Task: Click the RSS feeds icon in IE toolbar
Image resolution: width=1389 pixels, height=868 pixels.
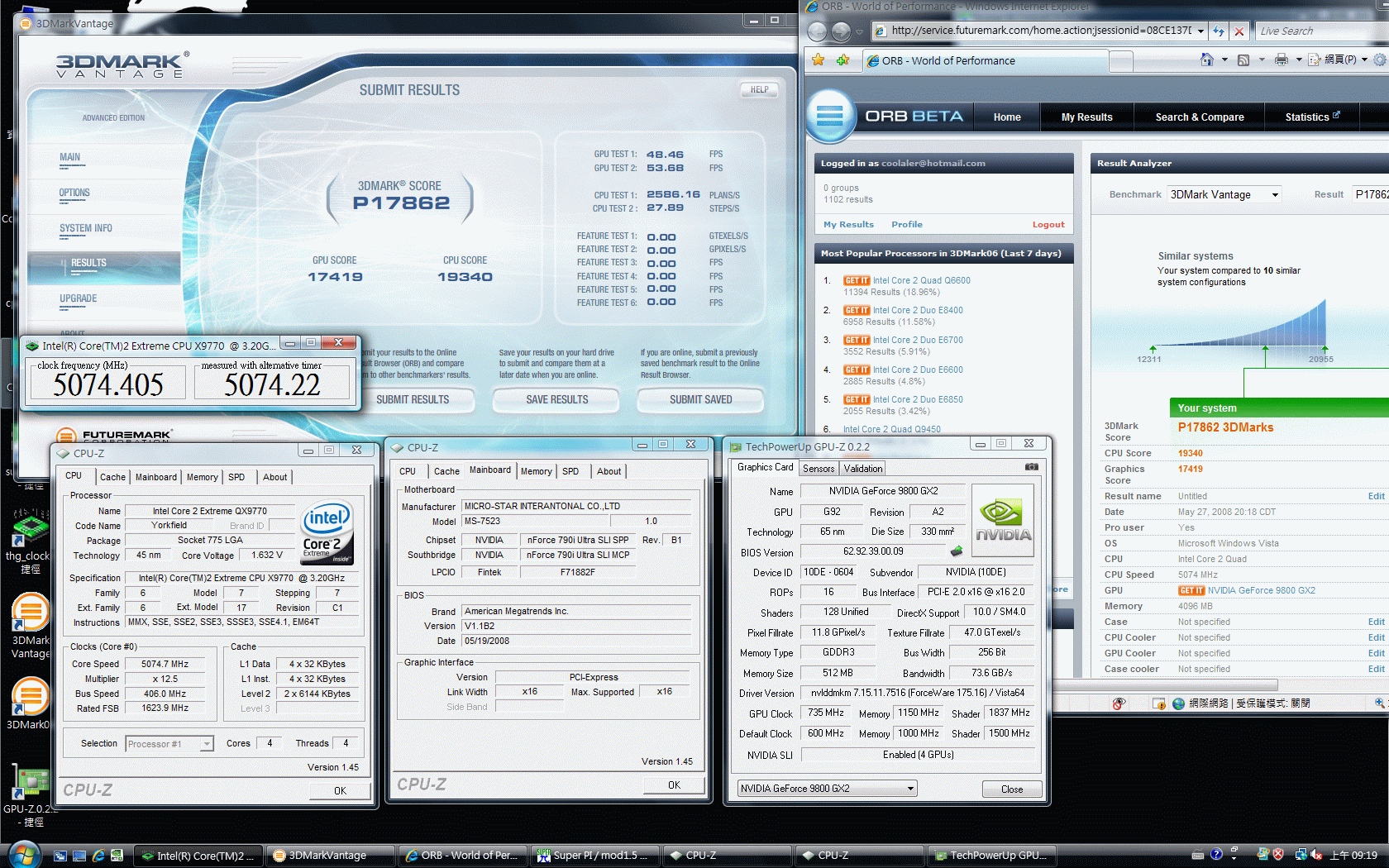Action: tap(1243, 60)
